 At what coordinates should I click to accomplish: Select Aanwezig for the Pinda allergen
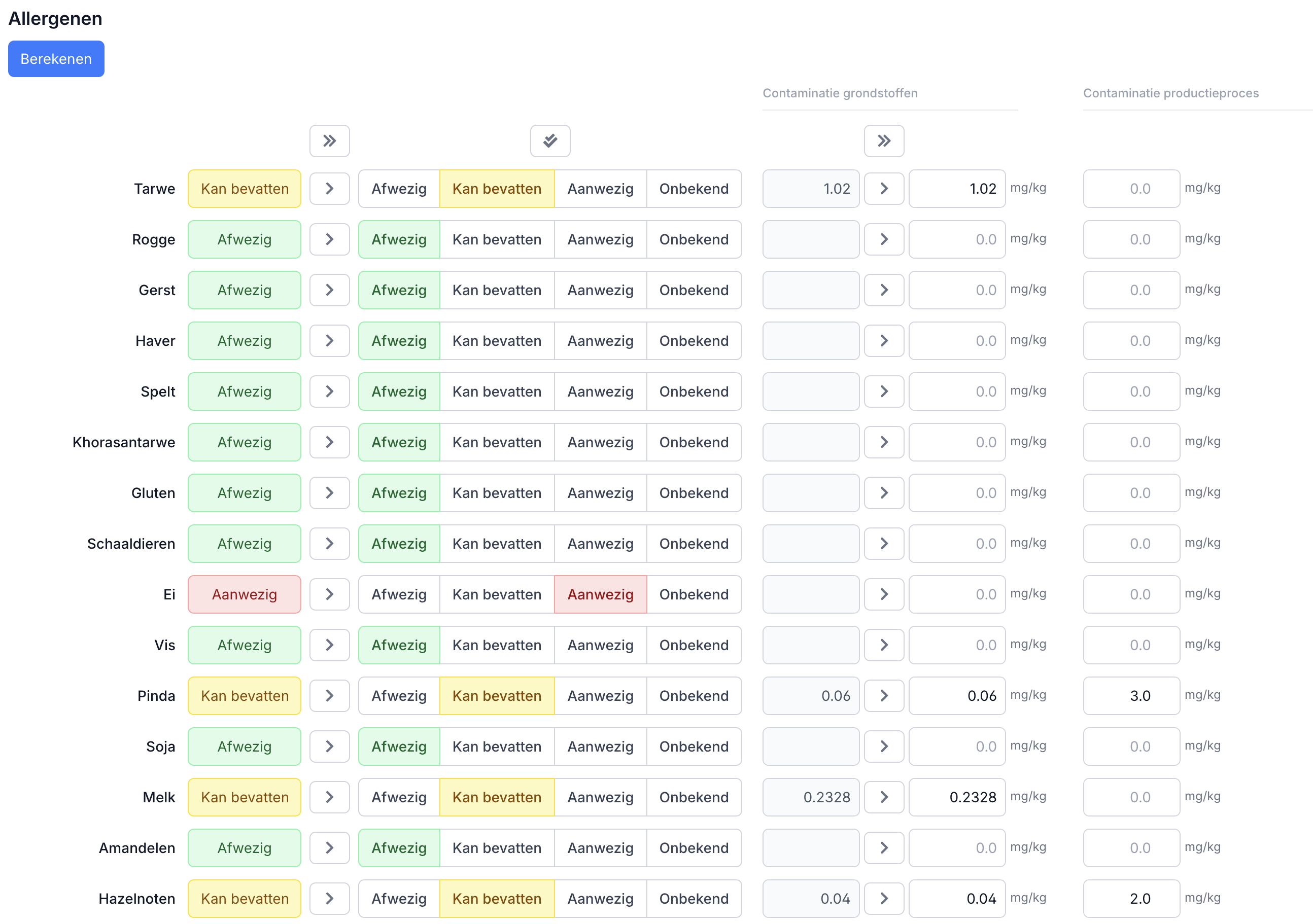600,696
